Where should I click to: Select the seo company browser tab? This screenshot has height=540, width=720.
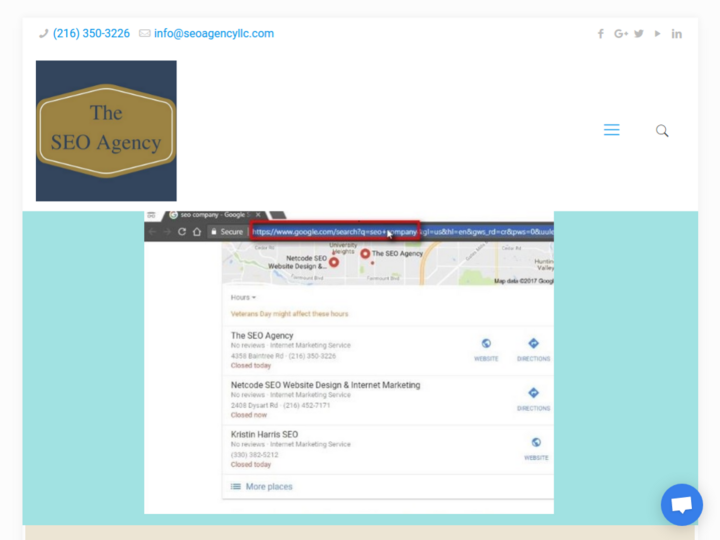[207, 215]
